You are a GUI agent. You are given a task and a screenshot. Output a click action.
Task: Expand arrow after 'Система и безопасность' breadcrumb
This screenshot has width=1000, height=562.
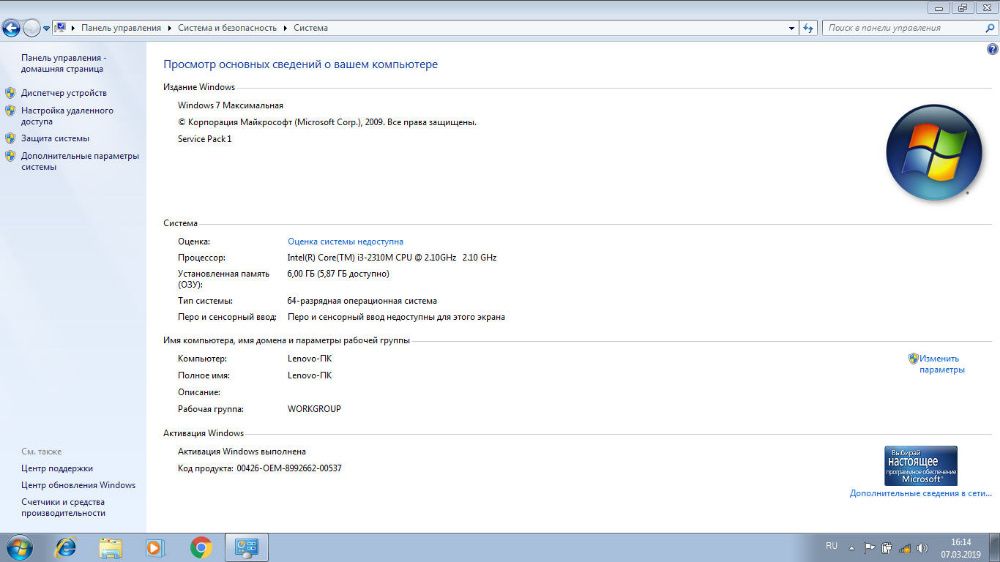[x=285, y=28]
